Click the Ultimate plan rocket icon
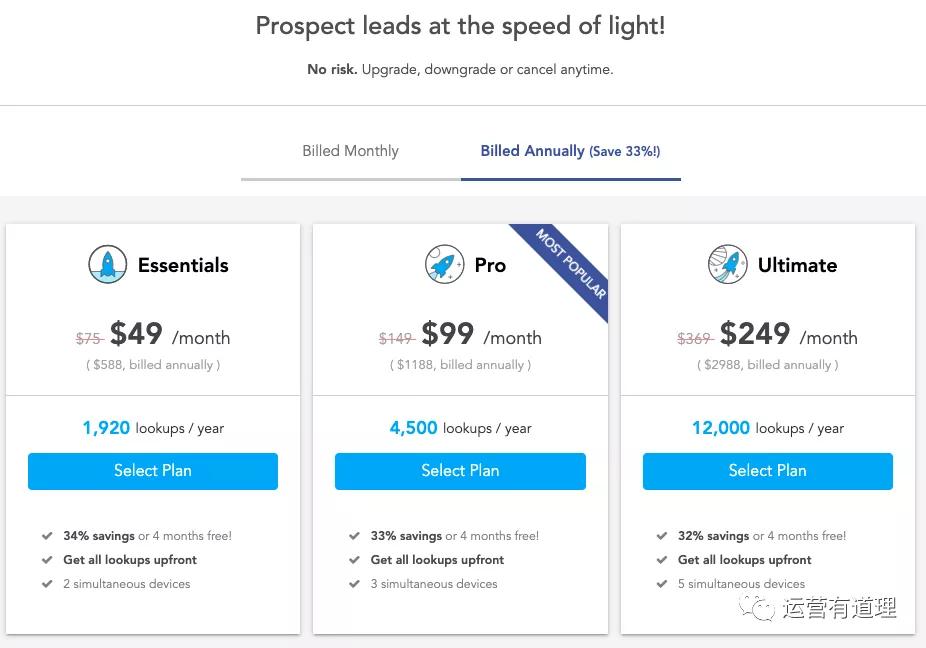926x648 pixels. (728, 265)
